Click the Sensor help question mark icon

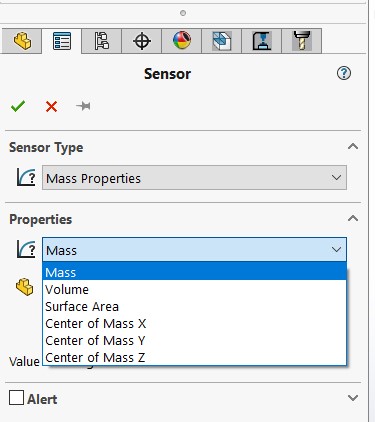[x=344, y=73]
